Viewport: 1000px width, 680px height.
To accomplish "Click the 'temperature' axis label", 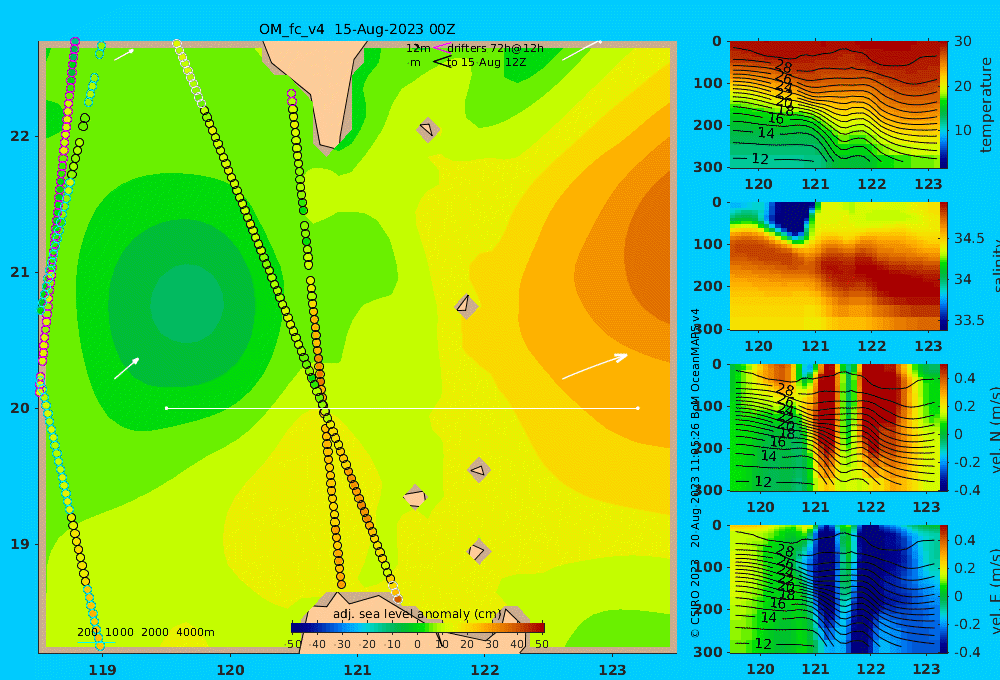I will tap(986, 105).
